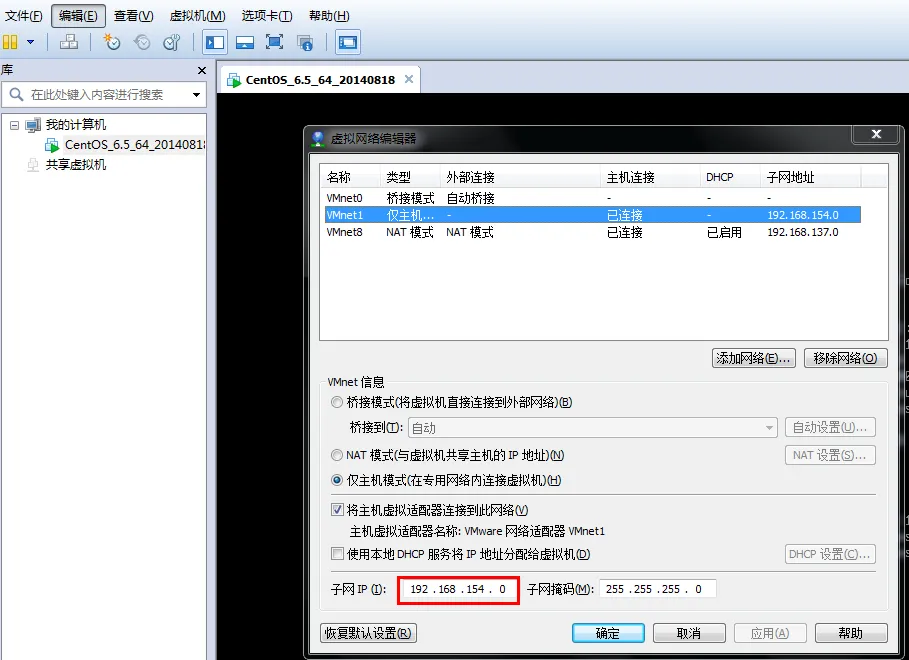909x660 pixels.
Task: Click the Unity mode toolbar icon
Action: (x=304, y=42)
